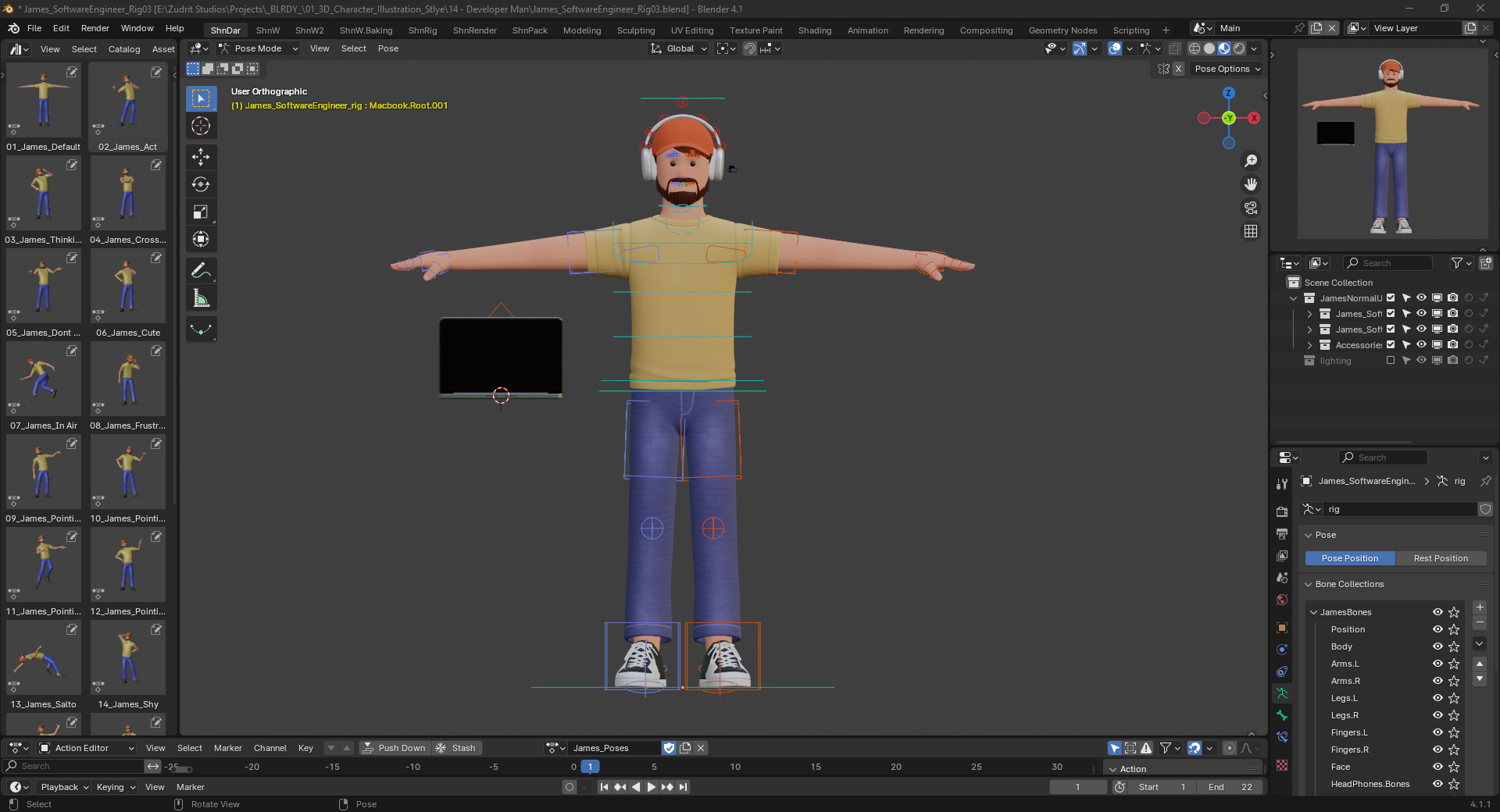Screen dimensions: 1500x812
Task: Switch to the Sculpting workspace tab
Action: tap(635, 30)
